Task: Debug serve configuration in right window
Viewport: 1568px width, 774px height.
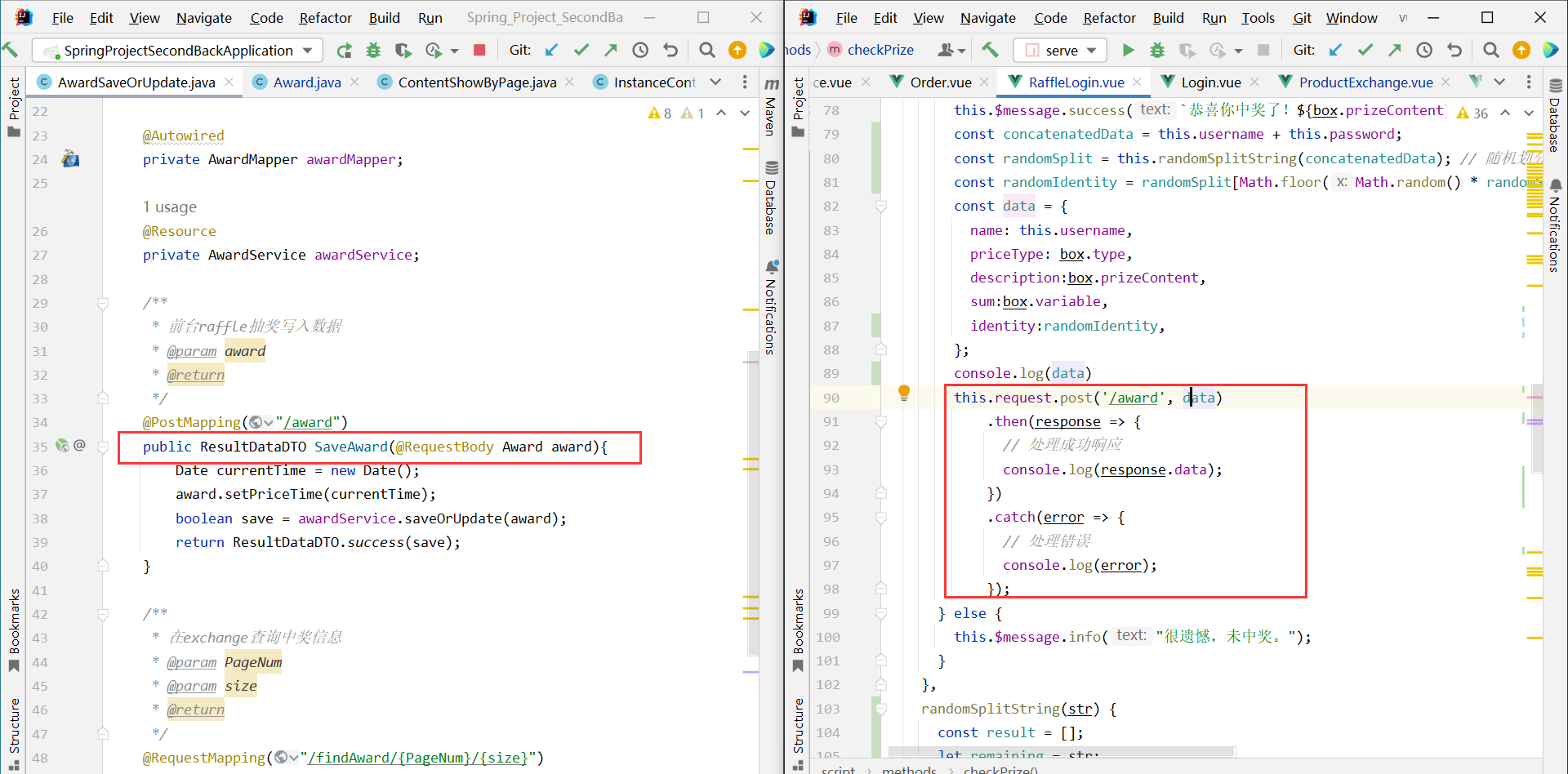Action: [x=1157, y=51]
